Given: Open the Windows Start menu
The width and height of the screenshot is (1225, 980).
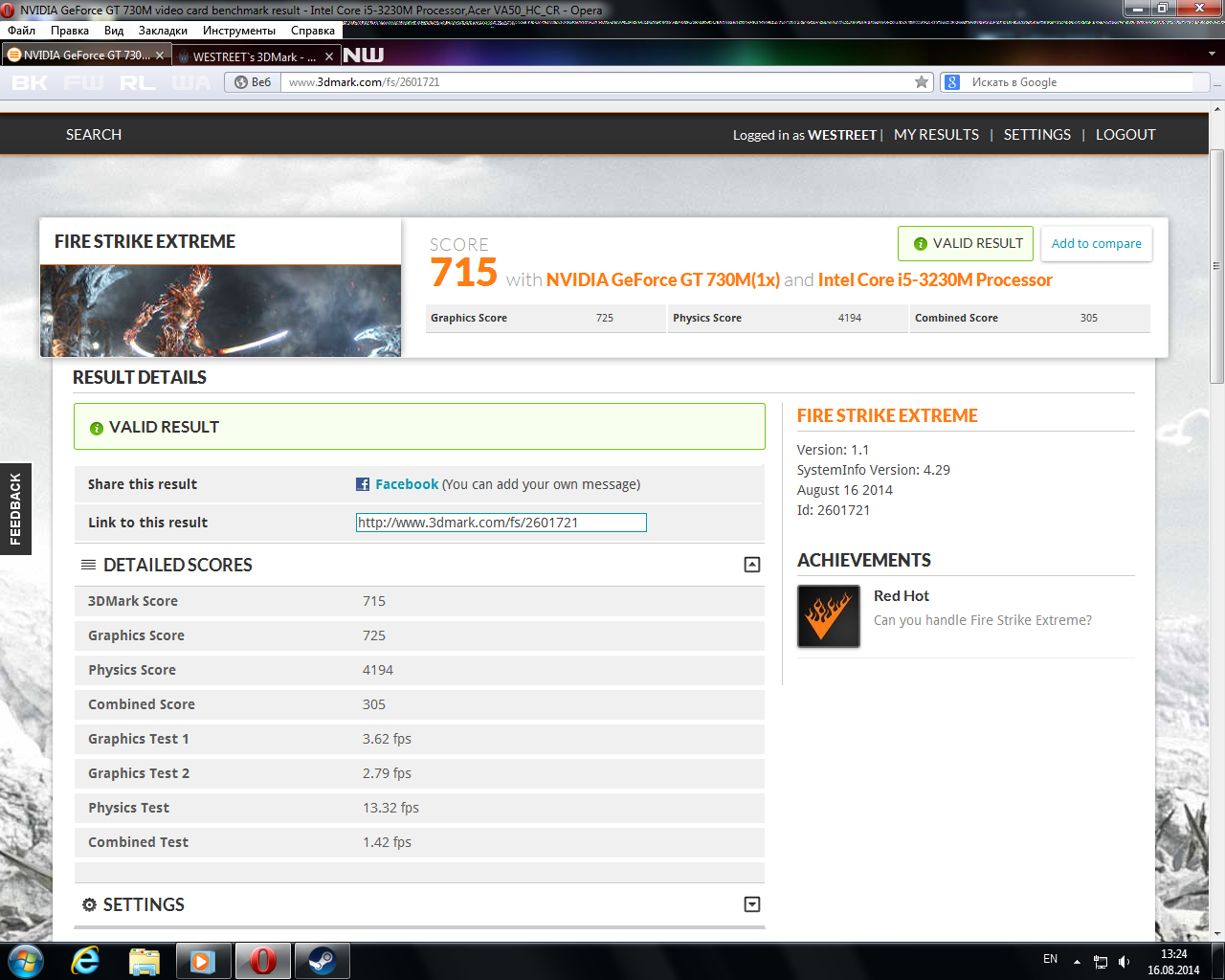Looking at the screenshot, I should pos(25,960).
